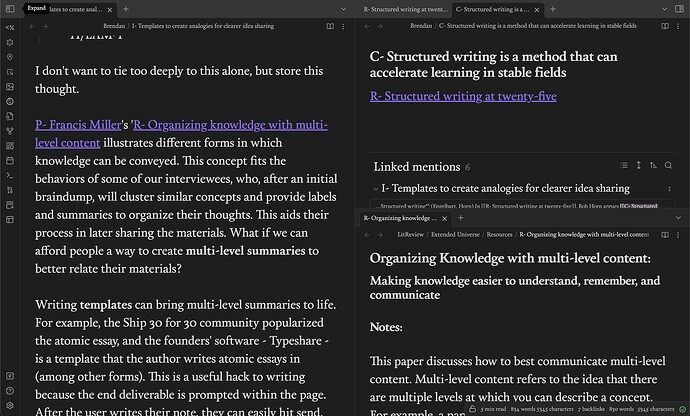Open the file copy ribbon icon
Screen dimensions: 690x416
pos(10,116)
